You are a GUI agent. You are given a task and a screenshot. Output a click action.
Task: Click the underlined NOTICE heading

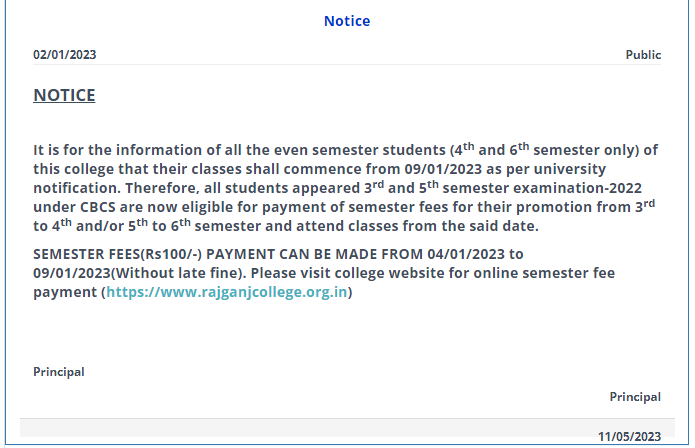pos(65,95)
